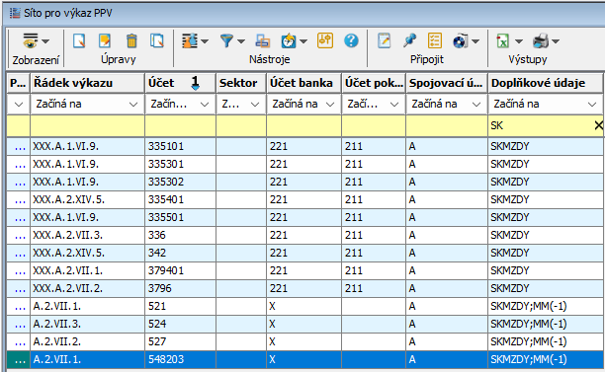This screenshot has height=372, width=605.
Task: Open the orange checklist icon
Action: [x=435, y=41]
